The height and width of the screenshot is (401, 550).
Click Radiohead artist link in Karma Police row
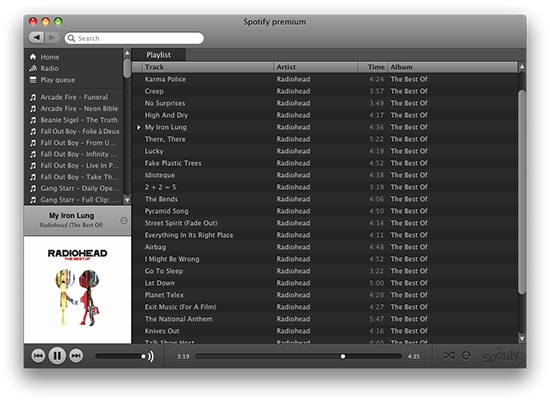point(293,79)
